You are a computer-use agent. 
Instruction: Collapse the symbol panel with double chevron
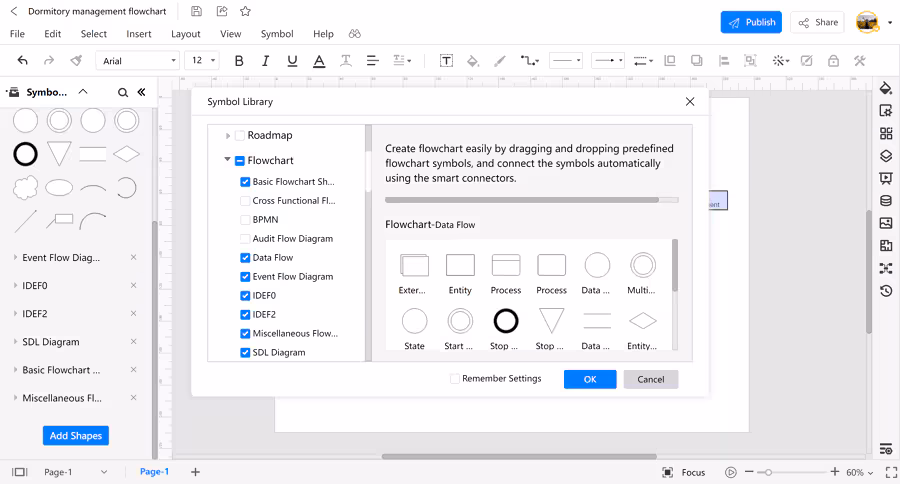pos(142,92)
